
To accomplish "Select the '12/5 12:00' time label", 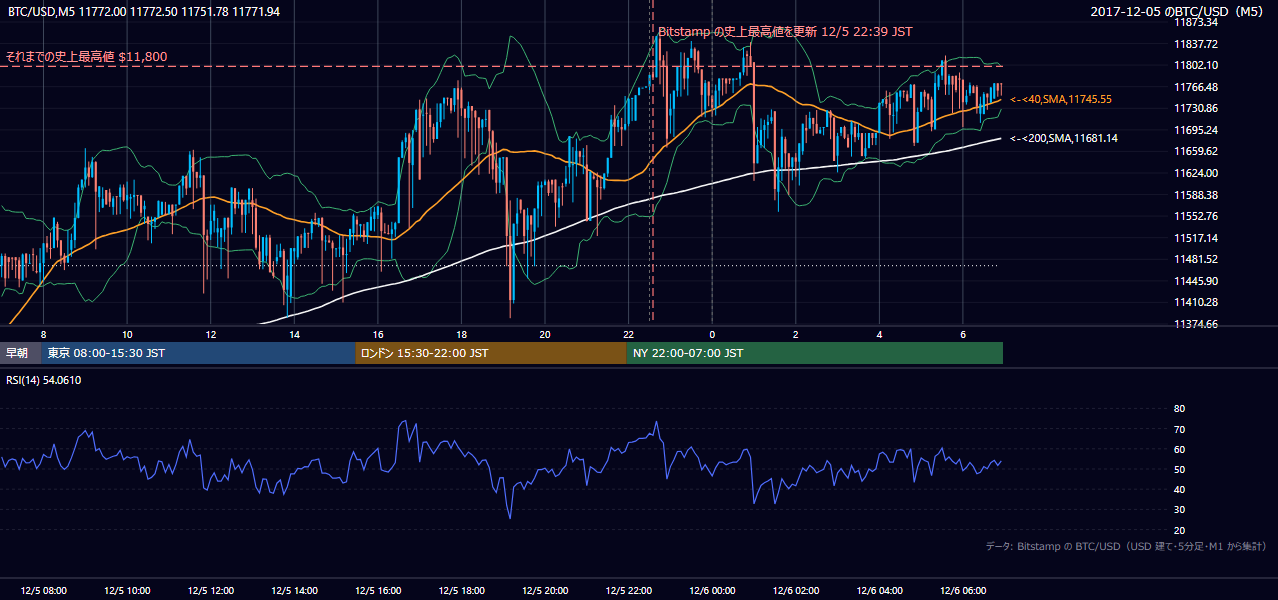I will point(211,591).
